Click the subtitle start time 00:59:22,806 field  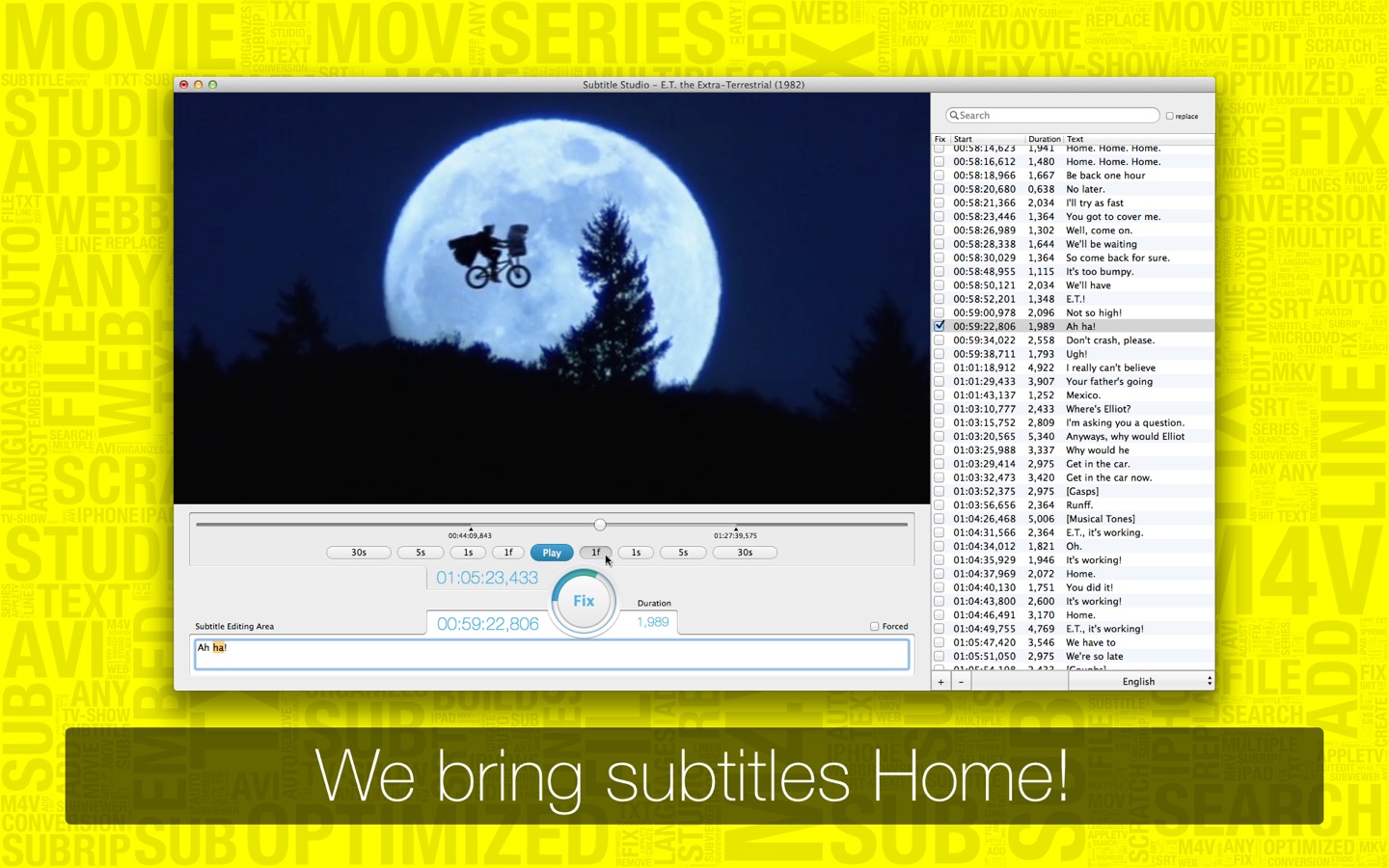(488, 624)
